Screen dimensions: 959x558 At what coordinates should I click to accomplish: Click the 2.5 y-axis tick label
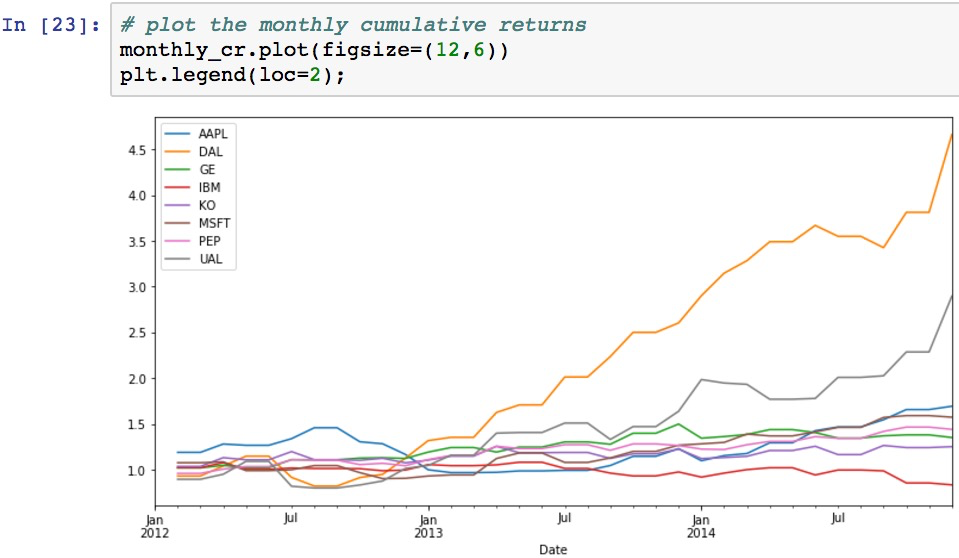[x=135, y=333]
